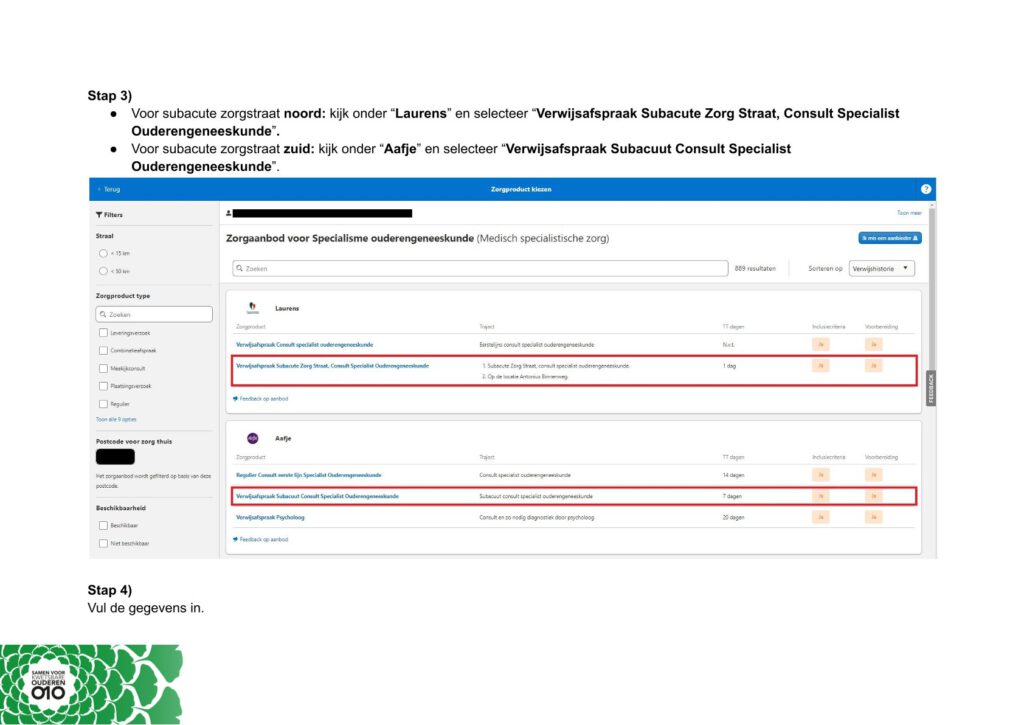
Task: Click Voorbereiding Ja badge in 1 dag row
Action: pyautogui.click(x=874, y=366)
